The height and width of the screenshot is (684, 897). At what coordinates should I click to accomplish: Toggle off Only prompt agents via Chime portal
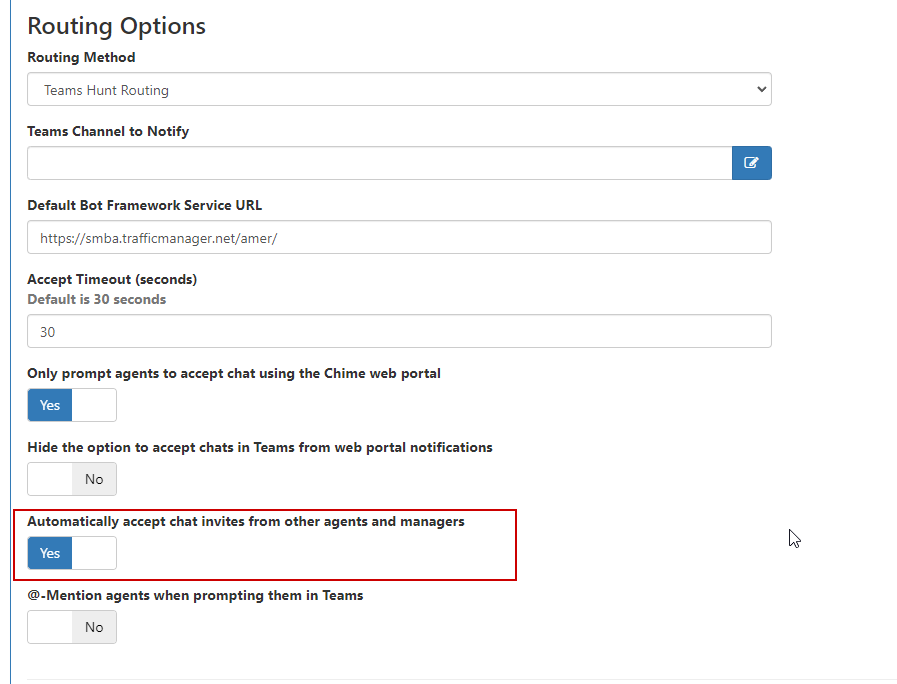[x=72, y=405]
